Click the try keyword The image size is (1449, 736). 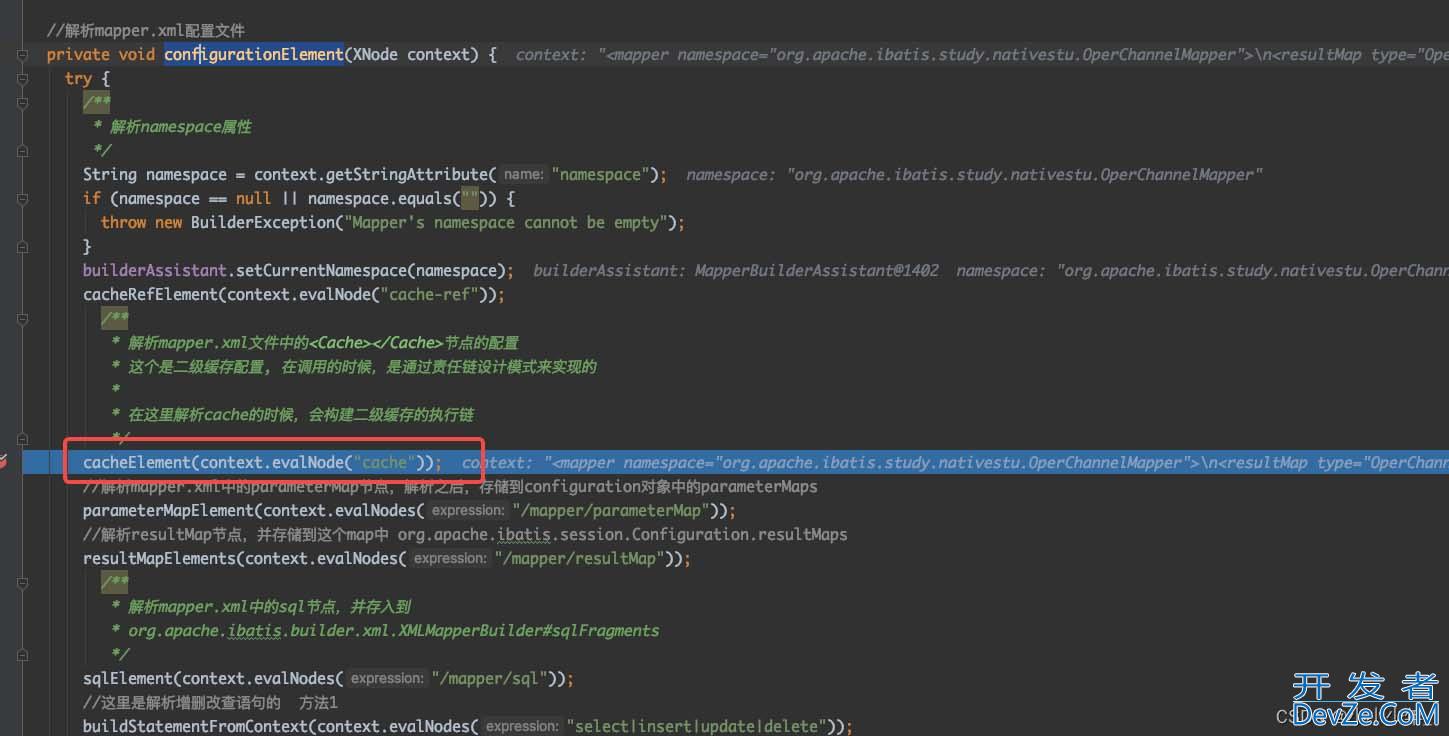pos(79,78)
